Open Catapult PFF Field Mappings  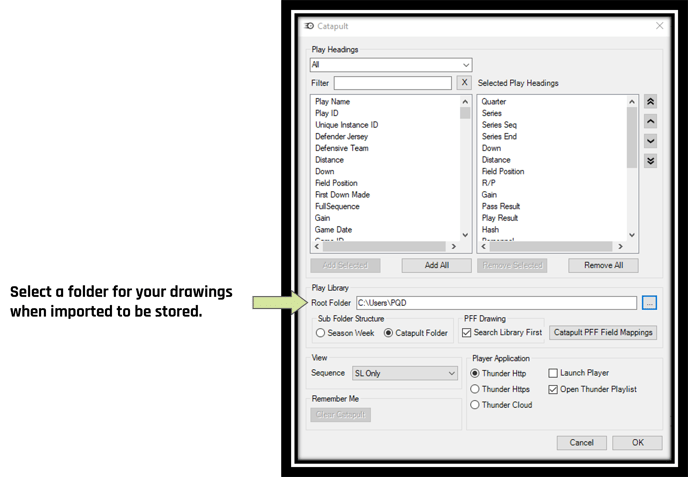(603, 333)
